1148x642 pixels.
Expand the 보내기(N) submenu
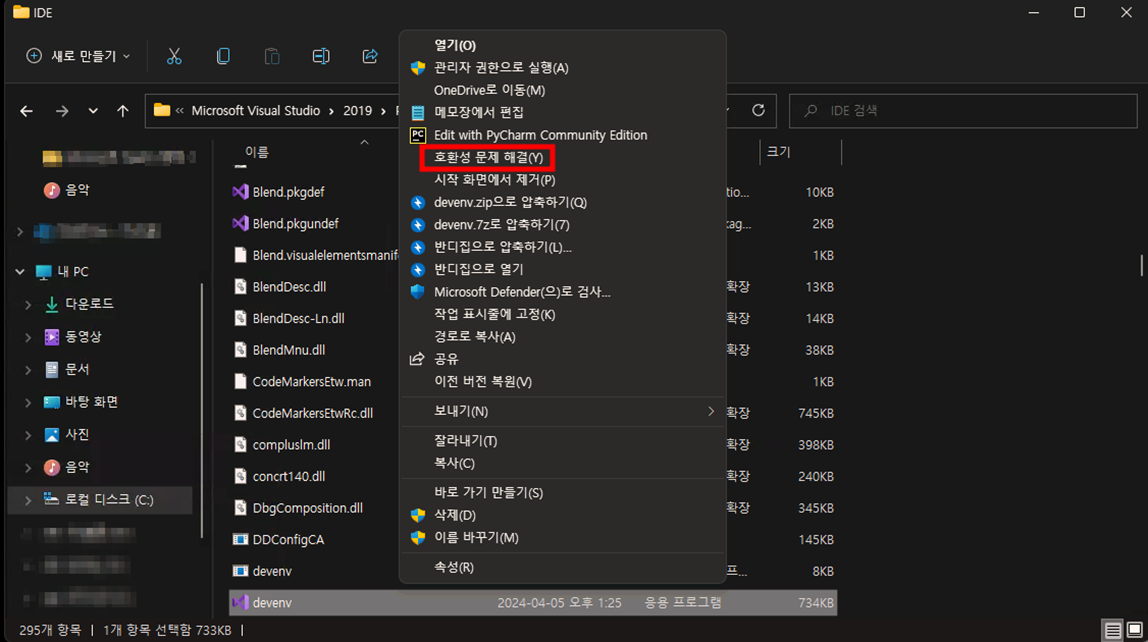(562, 411)
